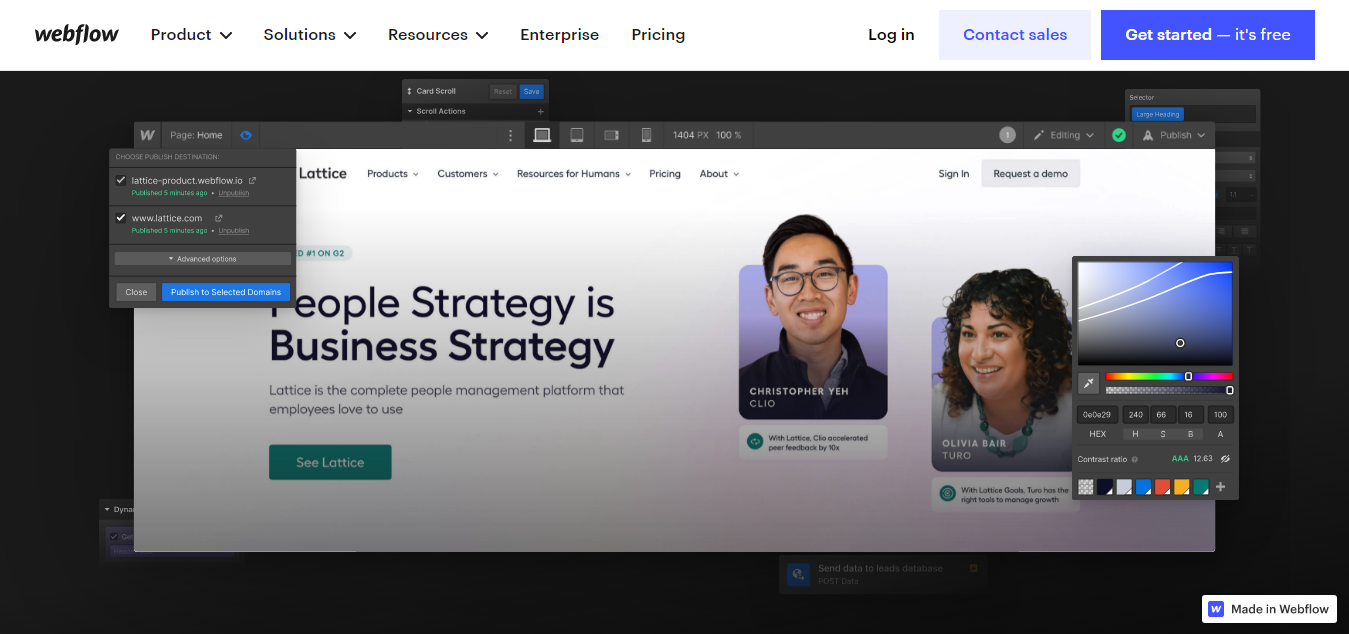This screenshot has width=1349, height=634.
Task: Open the Solutions dropdown menu
Action: pyautogui.click(x=310, y=35)
